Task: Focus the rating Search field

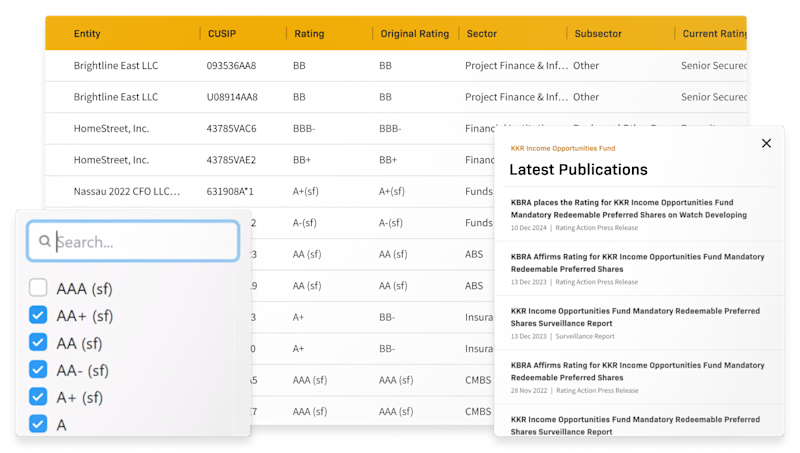Action: pos(133,241)
